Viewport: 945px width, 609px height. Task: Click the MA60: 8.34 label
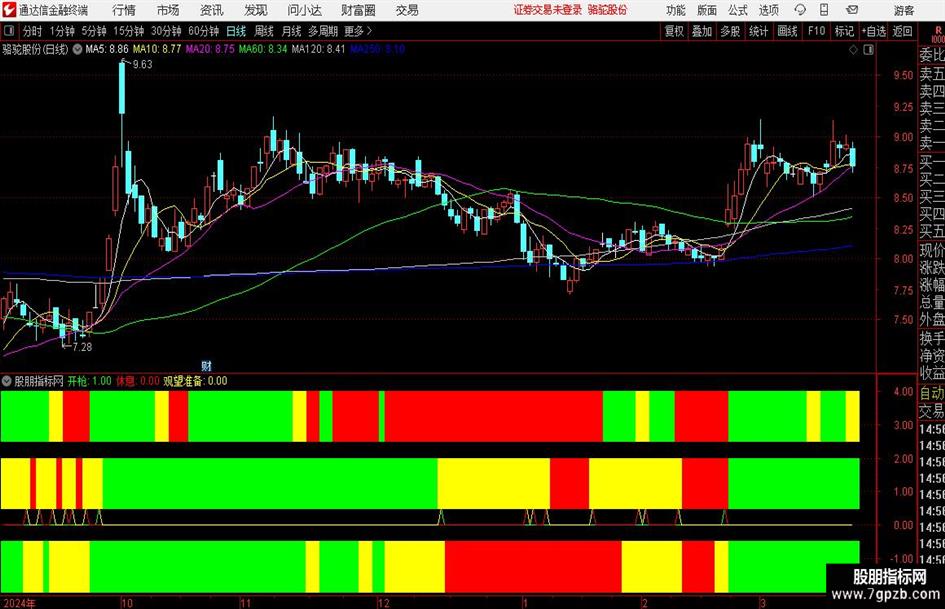pyautogui.click(x=263, y=49)
